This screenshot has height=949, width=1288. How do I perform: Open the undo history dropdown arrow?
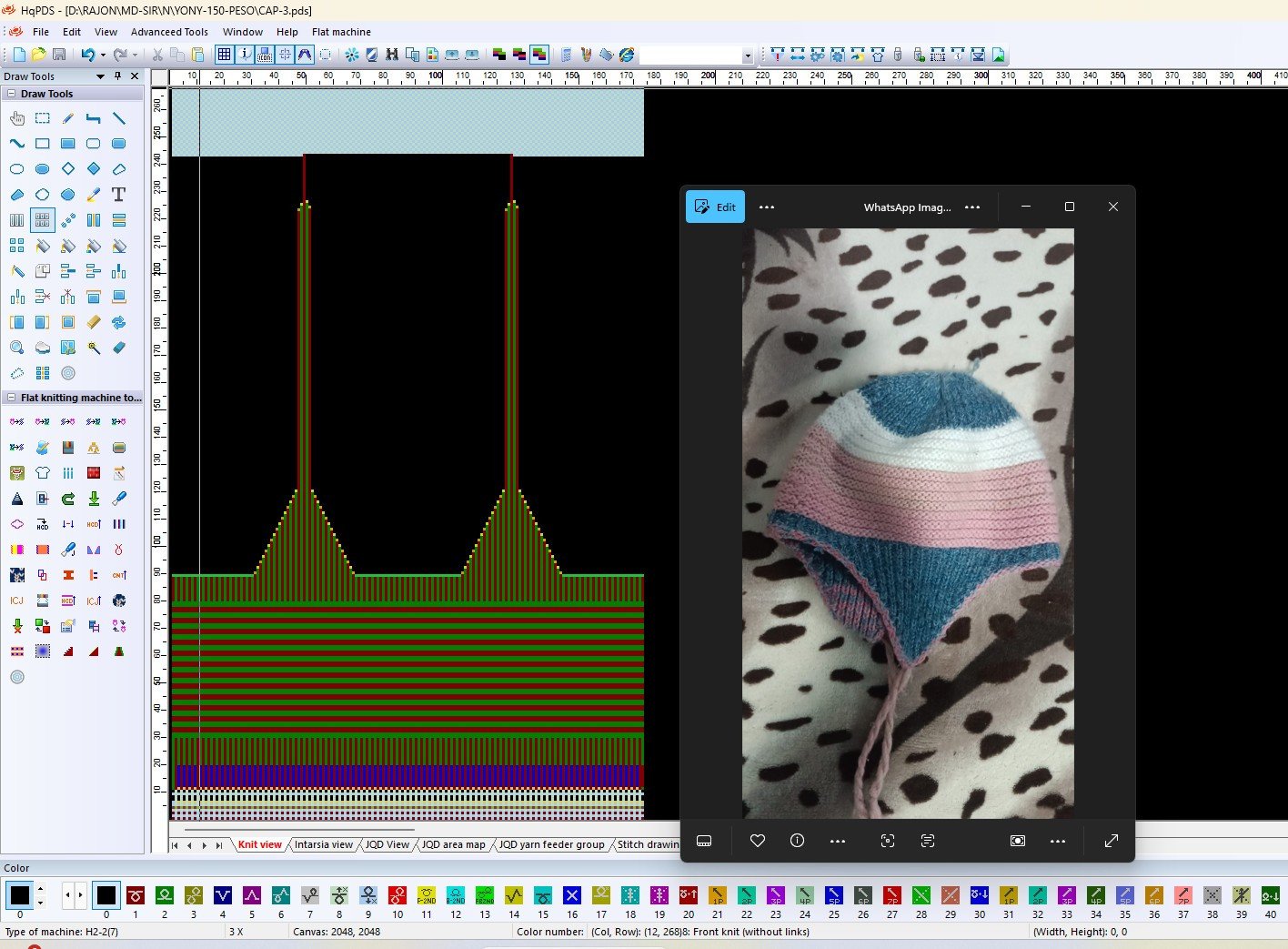(103, 55)
